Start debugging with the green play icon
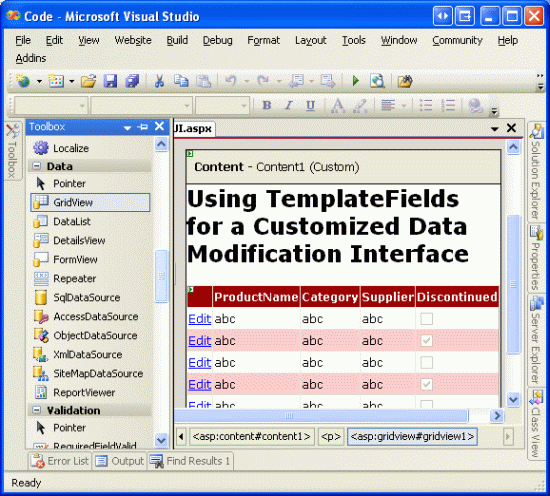The width and height of the screenshot is (550, 496). (x=356, y=81)
